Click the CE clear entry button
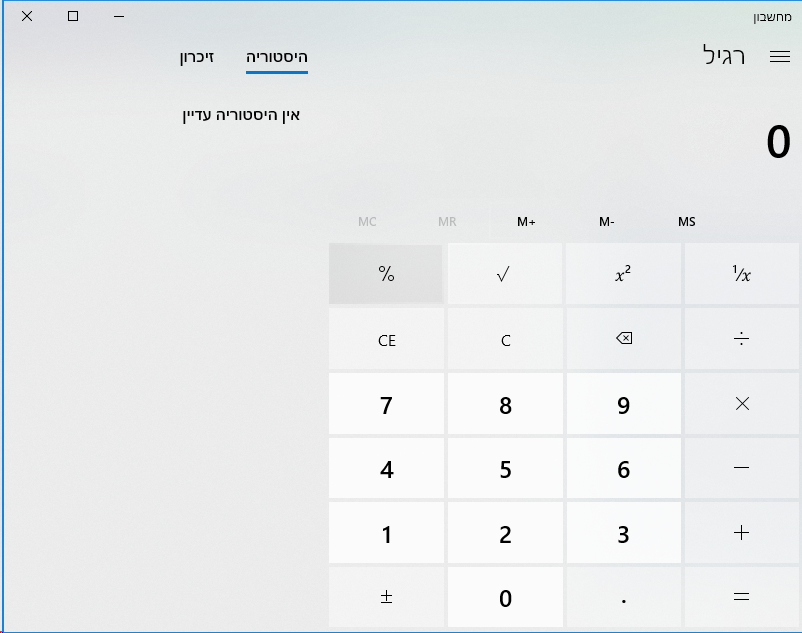Screen dimensions: 802x633 coord(386,338)
